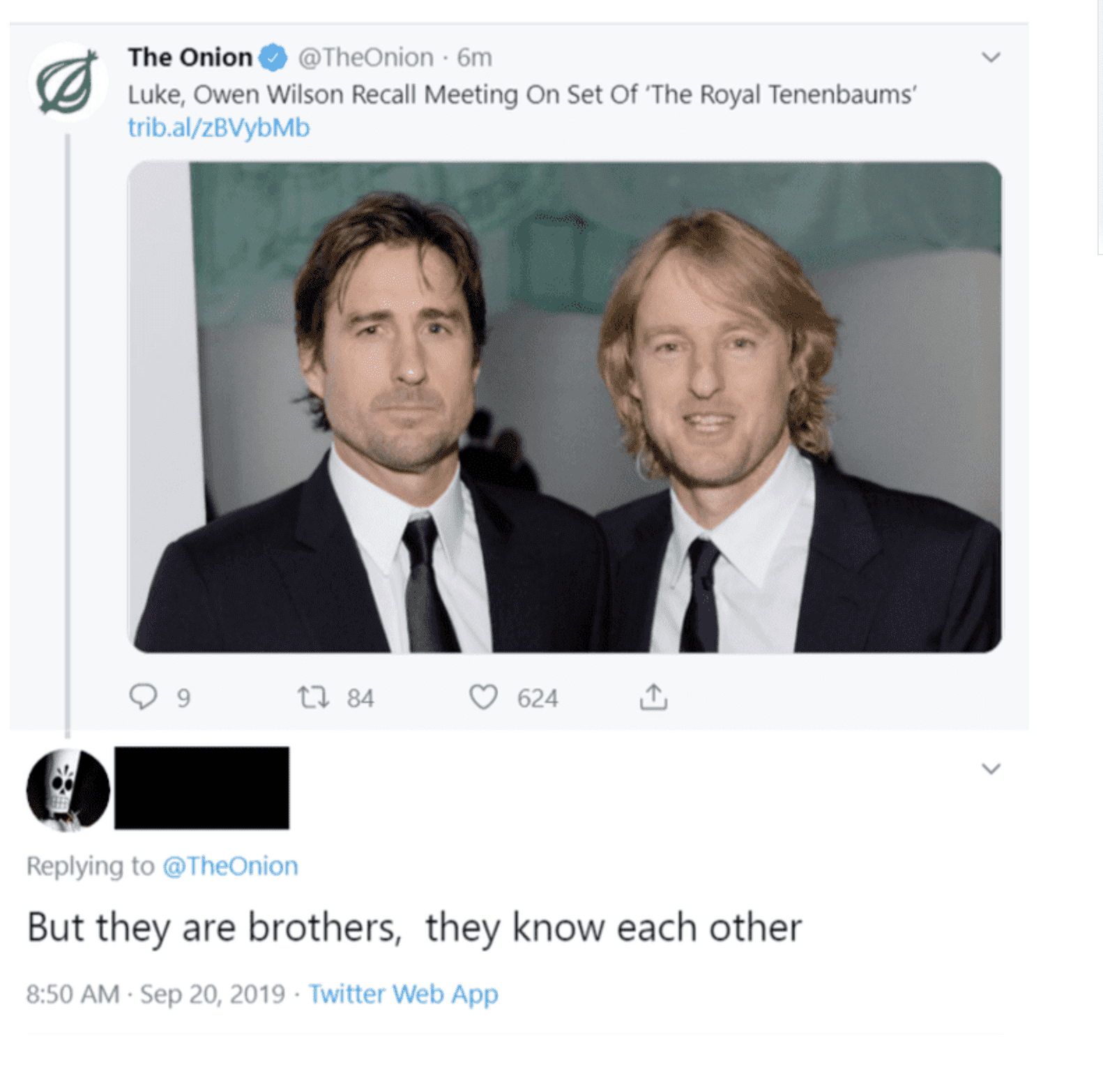This screenshot has width=1103, height=1092.
Task: Open The Onion display name
Action: click(190, 57)
